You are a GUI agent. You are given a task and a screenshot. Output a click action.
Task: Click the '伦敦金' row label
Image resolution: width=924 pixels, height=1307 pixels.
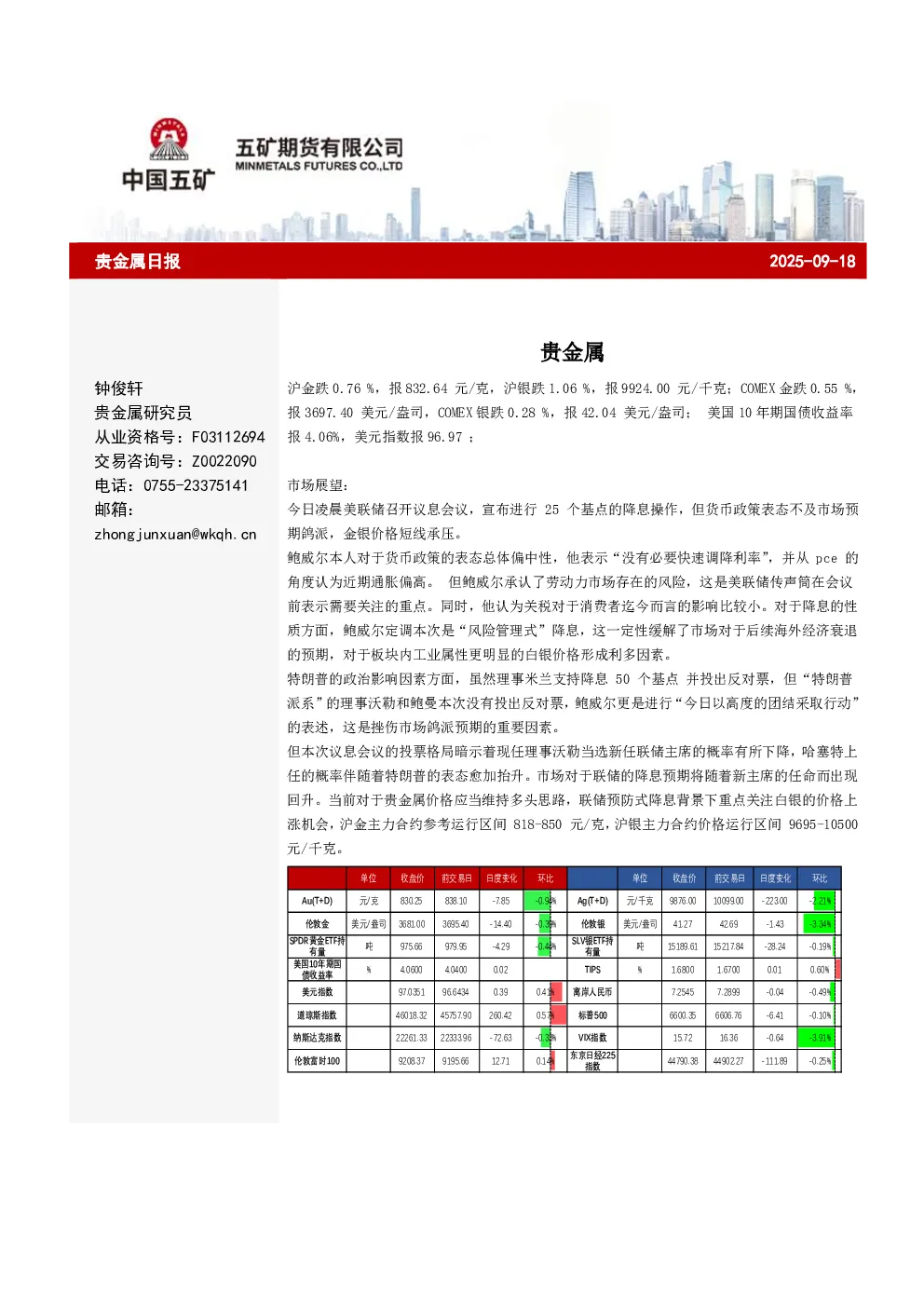tap(317, 924)
